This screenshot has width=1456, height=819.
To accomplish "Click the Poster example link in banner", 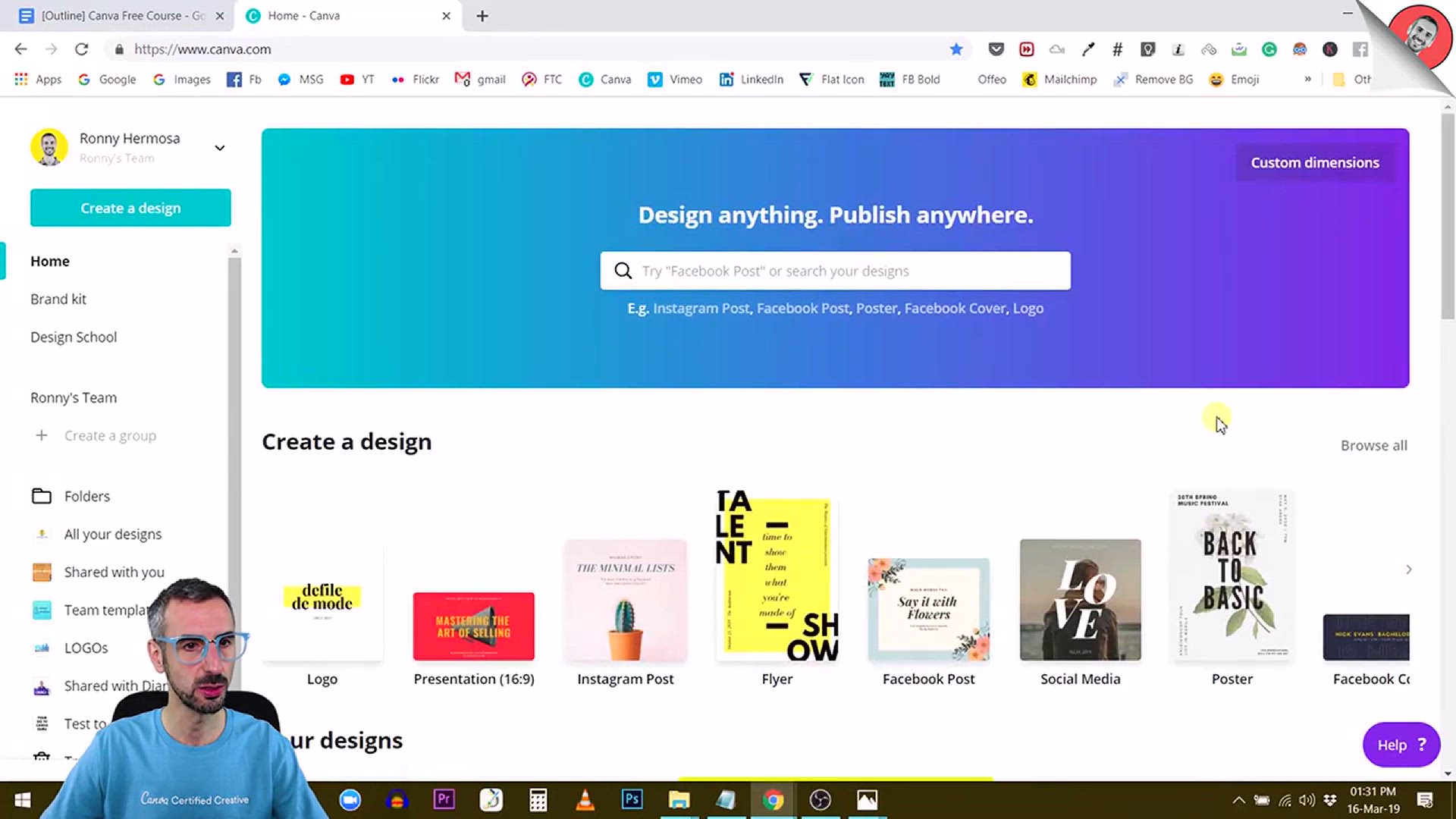I will (x=877, y=308).
